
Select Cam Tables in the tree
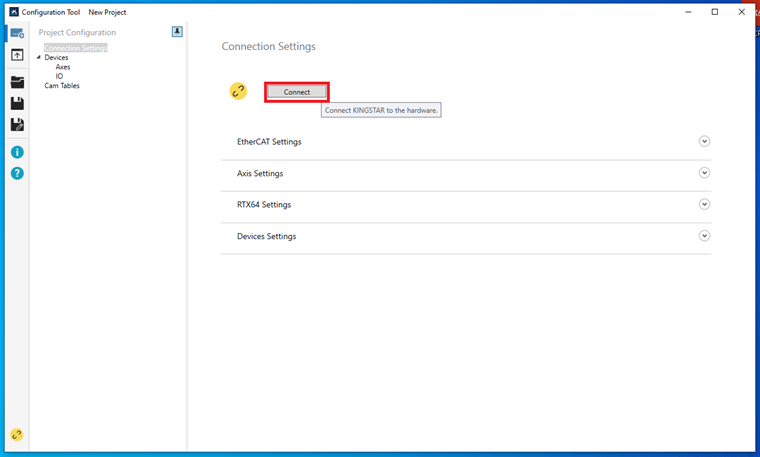point(62,86)
